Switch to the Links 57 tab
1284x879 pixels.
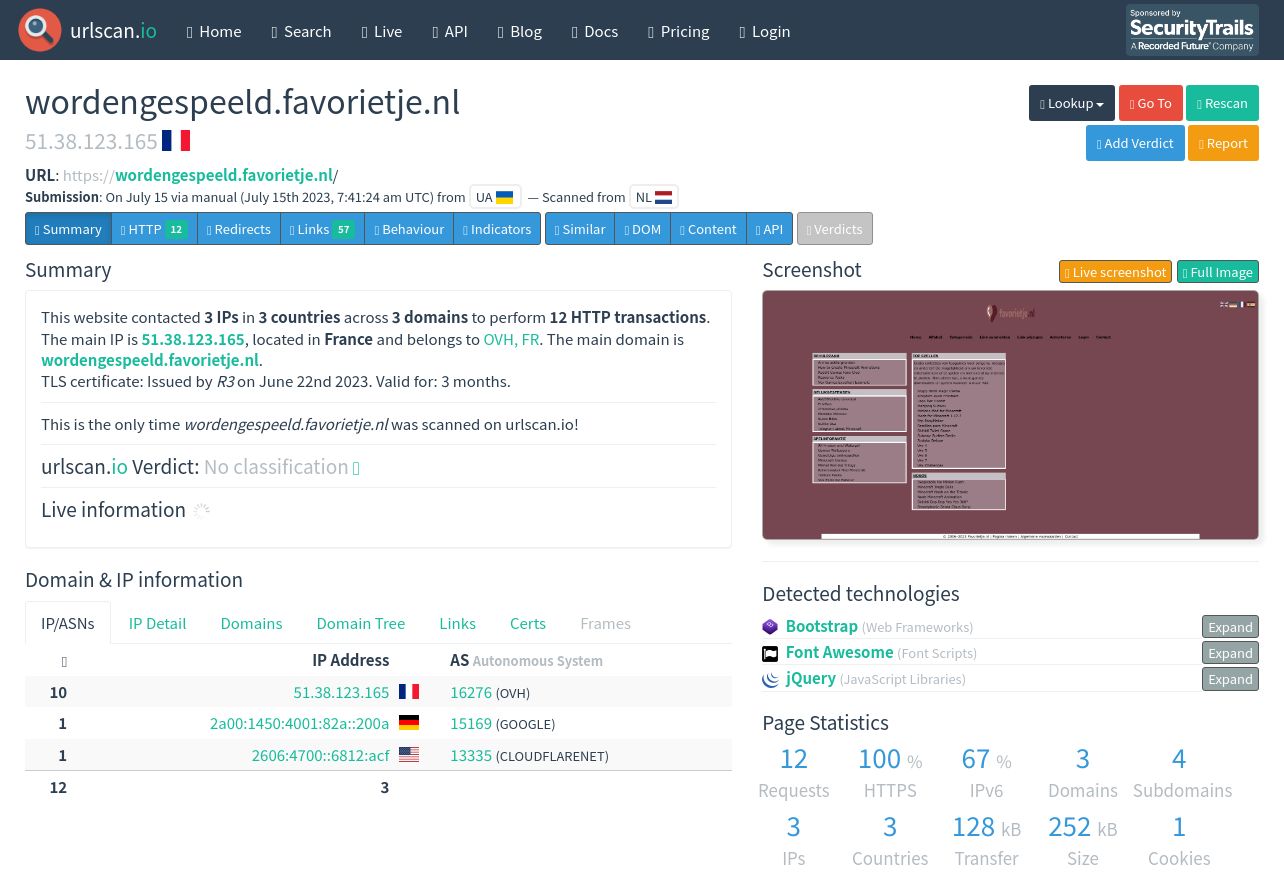[x=322, y=229]
